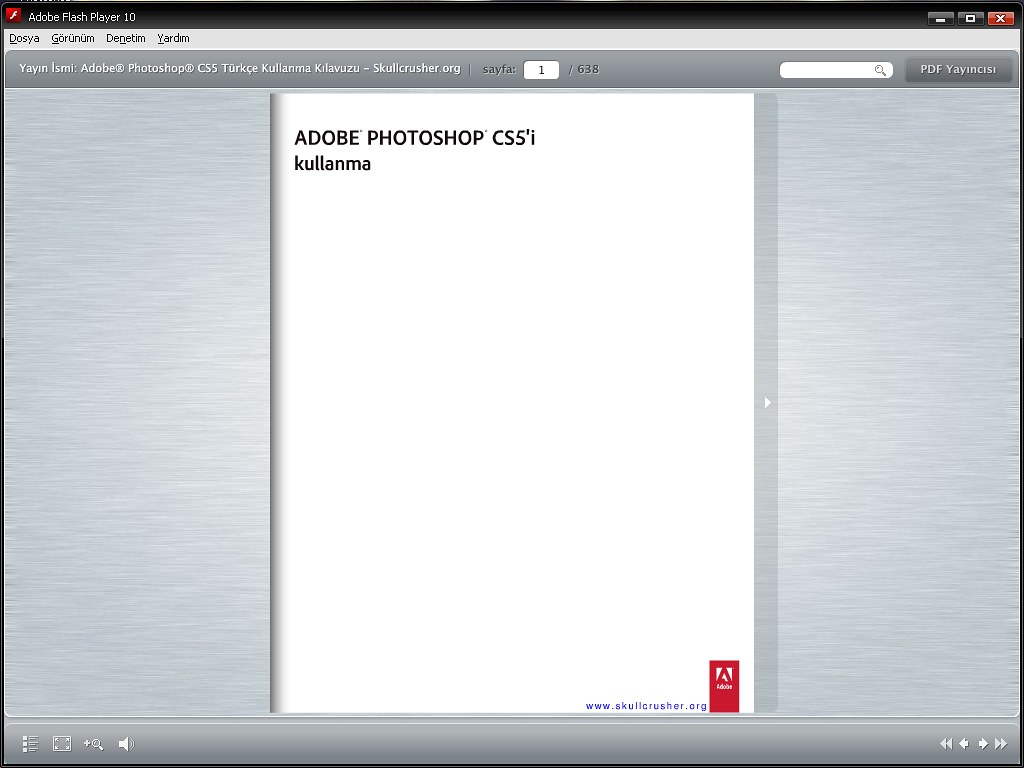
Task: Open the table of contents list icon
Action: 31,744
